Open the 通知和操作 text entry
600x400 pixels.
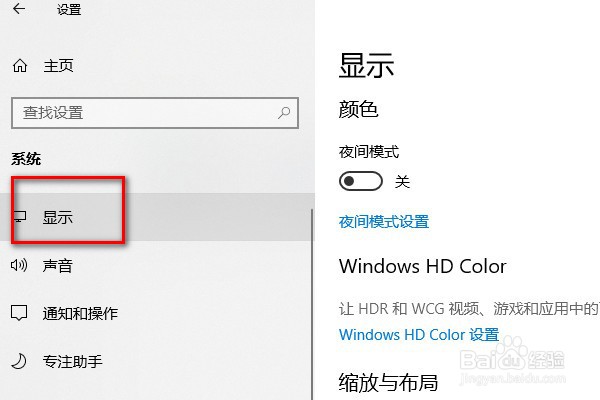tap(80, 313)
